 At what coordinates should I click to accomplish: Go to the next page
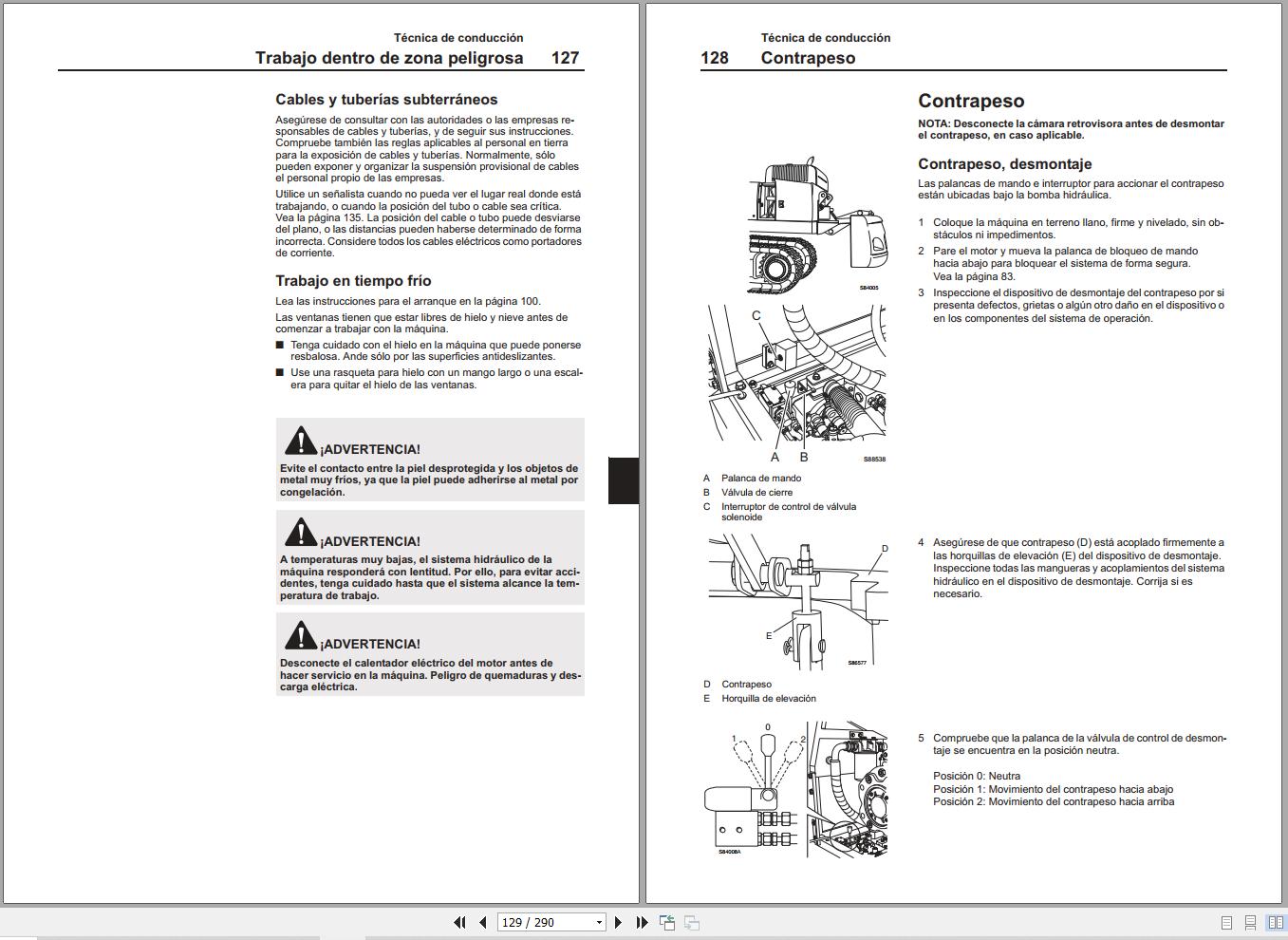[619, 922]
